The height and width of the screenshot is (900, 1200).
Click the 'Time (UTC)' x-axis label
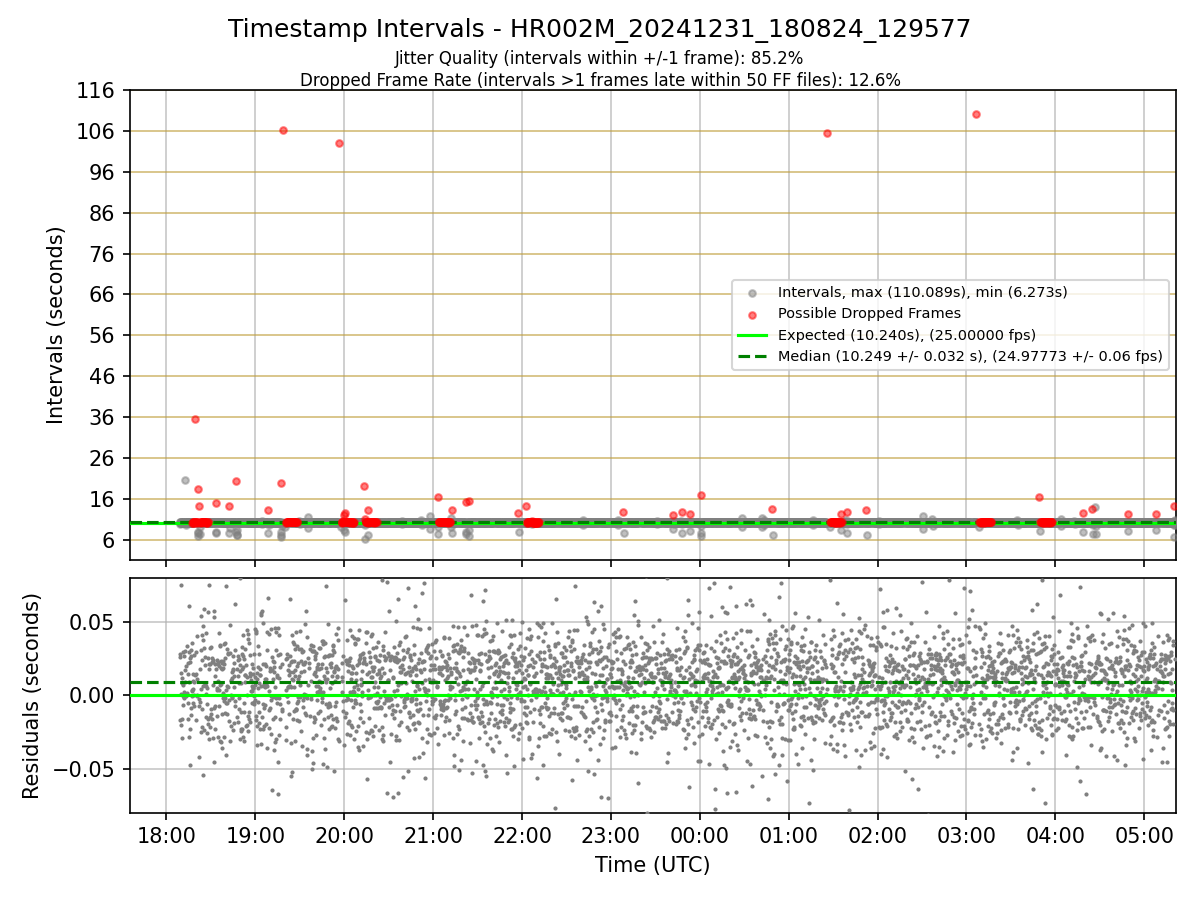pos(652,865)
